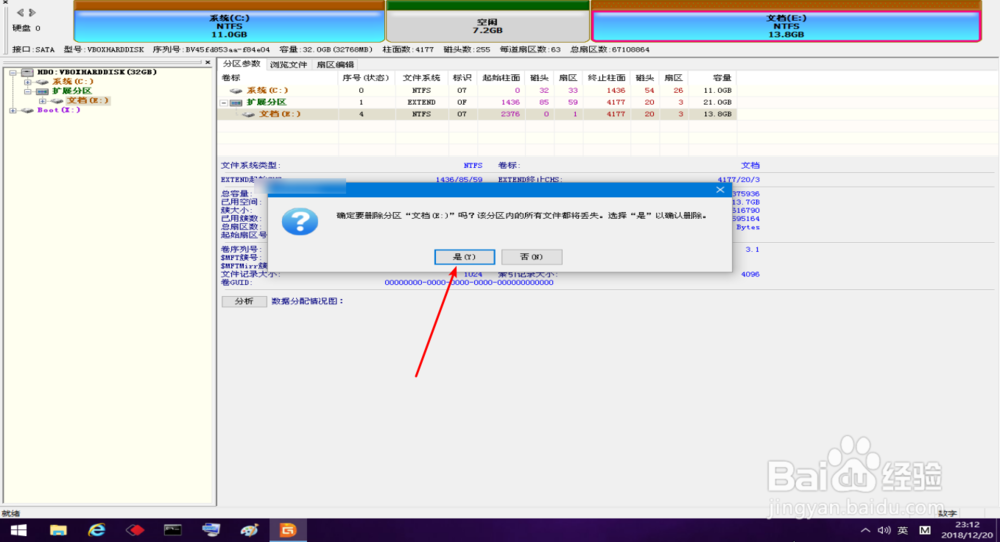Click the 终止柱面 column header
Viewport: 1000px width, 542px height.
click(606, 78)
